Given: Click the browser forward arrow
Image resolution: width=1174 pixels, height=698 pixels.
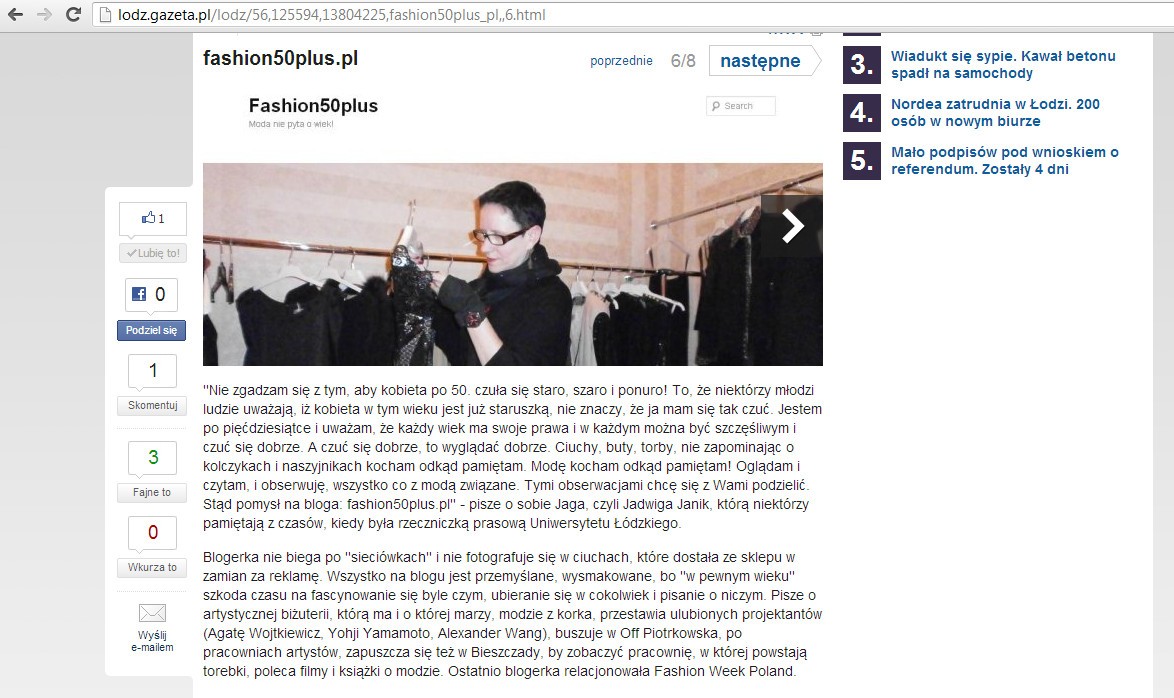Looking at the screenshot, I should point(44,14).
